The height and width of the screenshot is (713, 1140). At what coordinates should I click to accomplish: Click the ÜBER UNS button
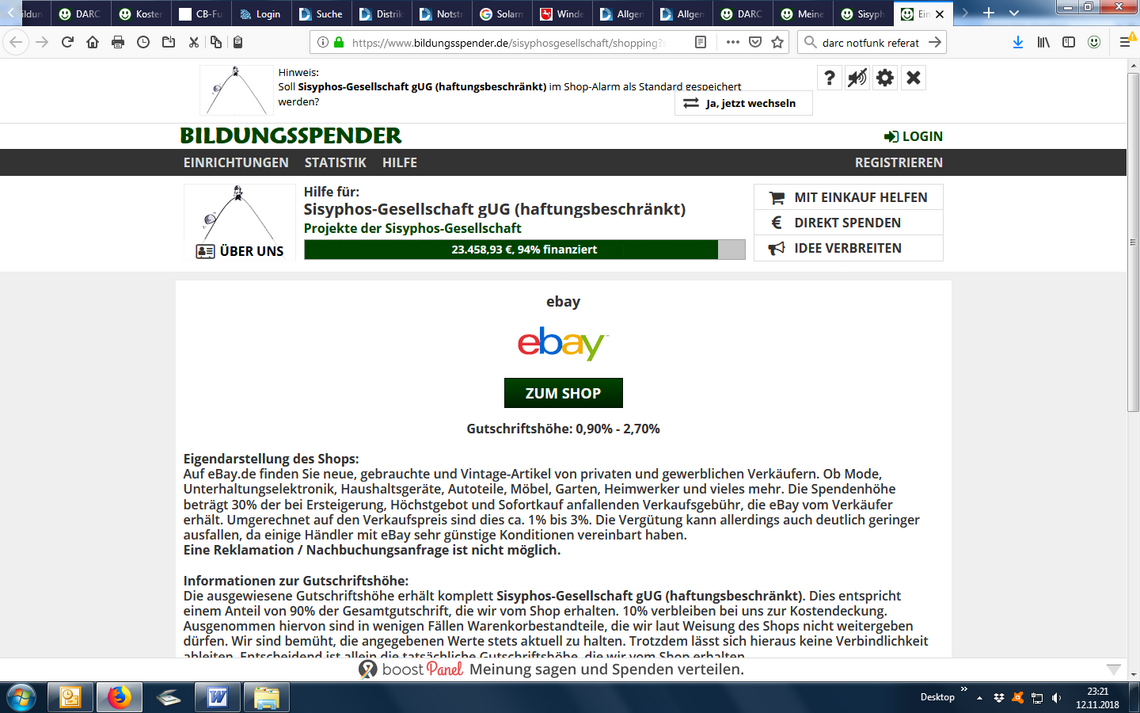[x=240, y=251]
